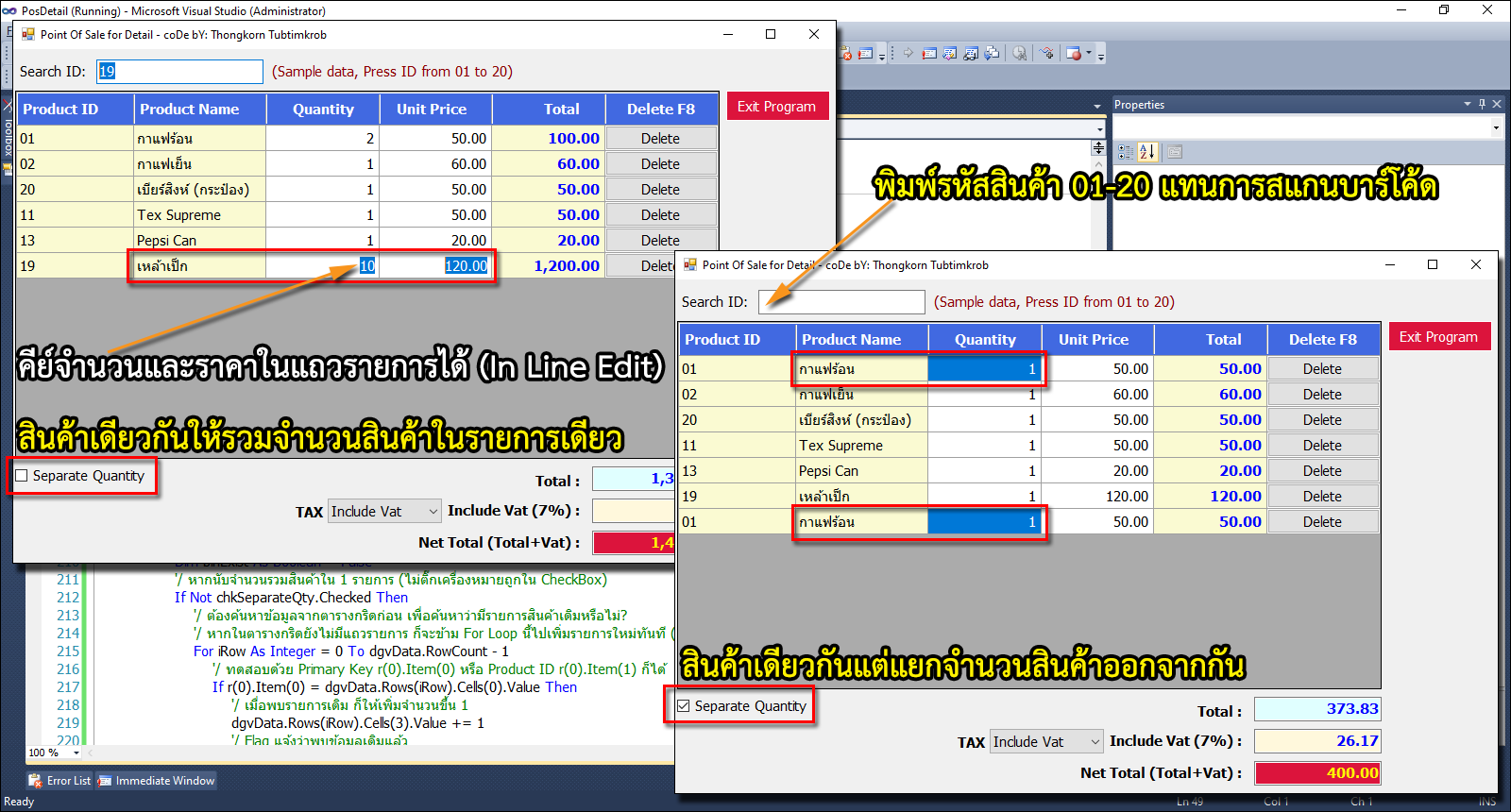Click the clock-with-magnifier debug toolbar icon
The width and height of the screenshot is (1511, 812).
(x=1020, y=53)
